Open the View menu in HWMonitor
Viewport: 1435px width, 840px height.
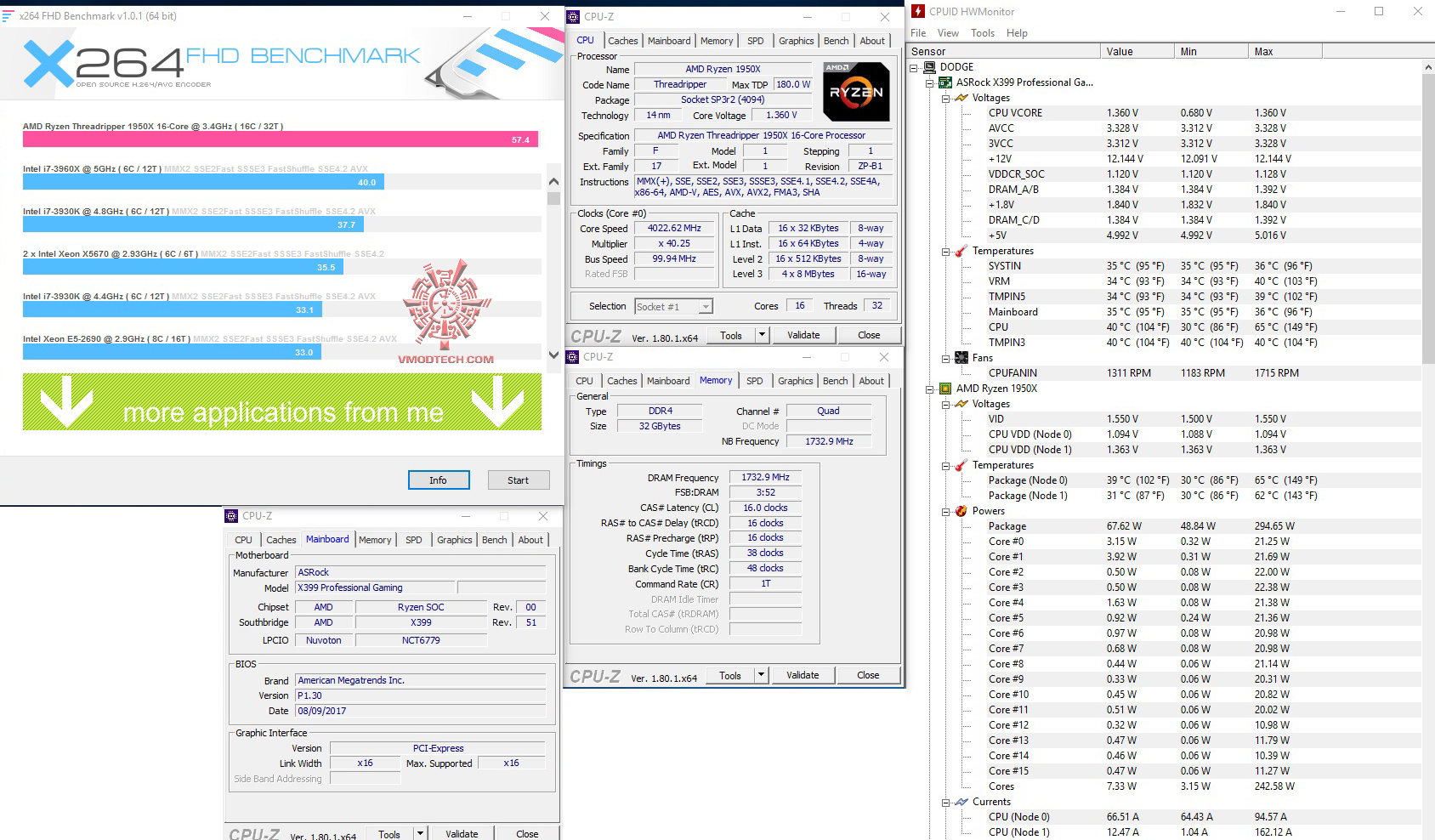point(947,32)
